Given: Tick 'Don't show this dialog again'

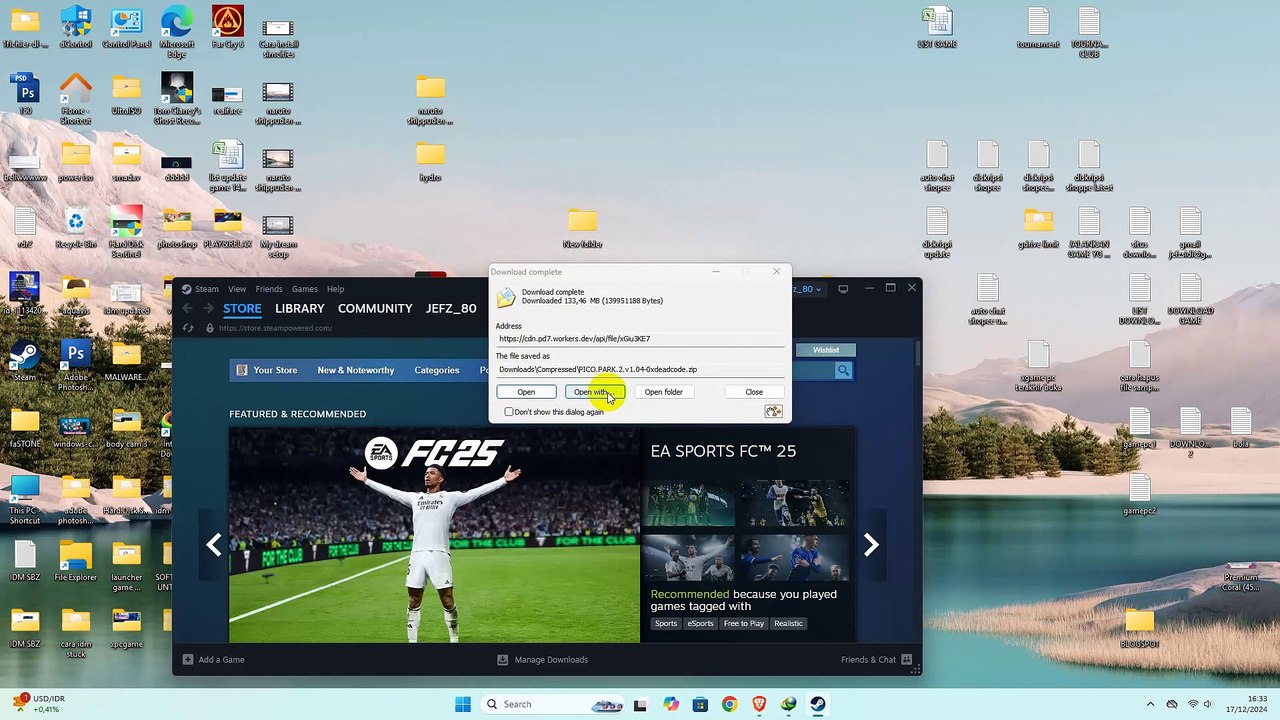Looking at the screenshot, I should pyautogui.click(x=509, y=412).
